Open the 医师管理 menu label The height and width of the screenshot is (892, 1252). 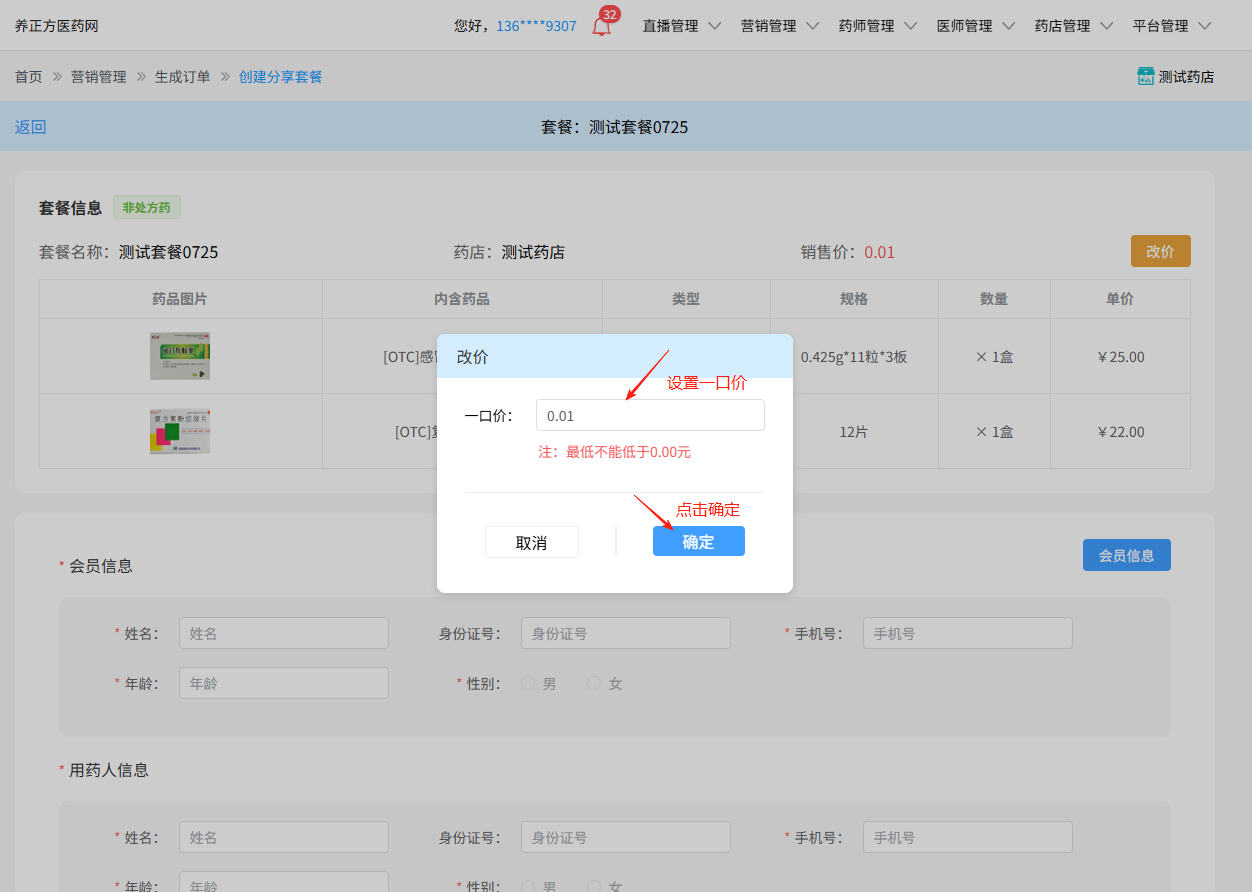click(964, 26)
